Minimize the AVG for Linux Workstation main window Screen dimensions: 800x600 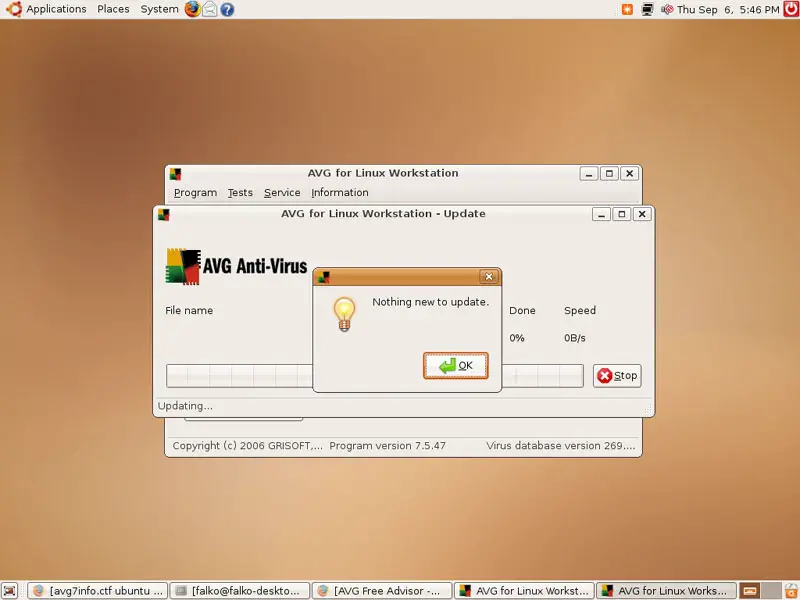tap(589, 174)
